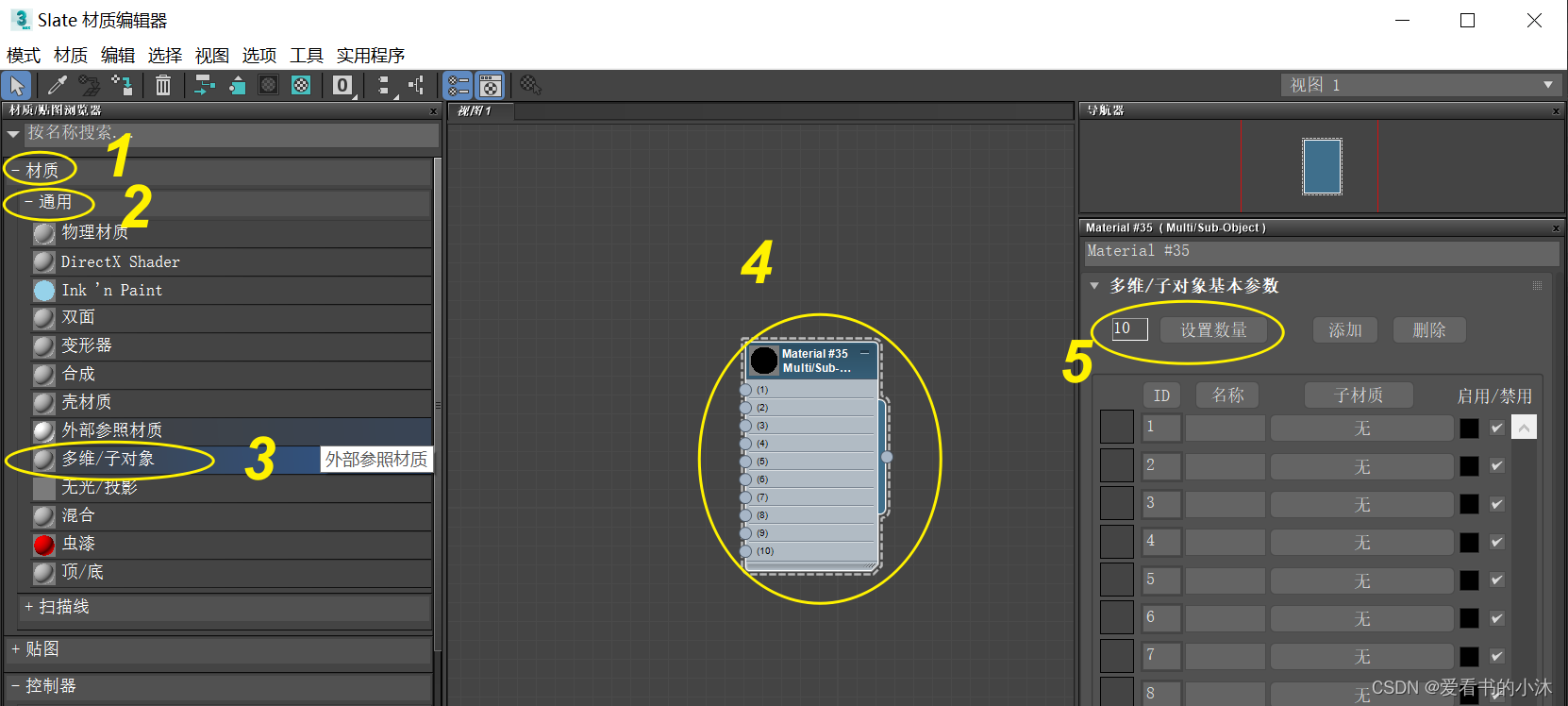Collapse the 控制器 category
This screenshot has width=1568, height=706.
15,686
